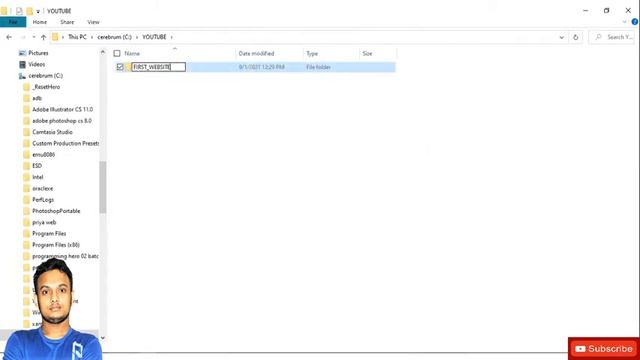Image resolution: width=640 pixels, height=360 pixels.
Task: Open the ESD folder in sidebar
Action: point(37,166)
